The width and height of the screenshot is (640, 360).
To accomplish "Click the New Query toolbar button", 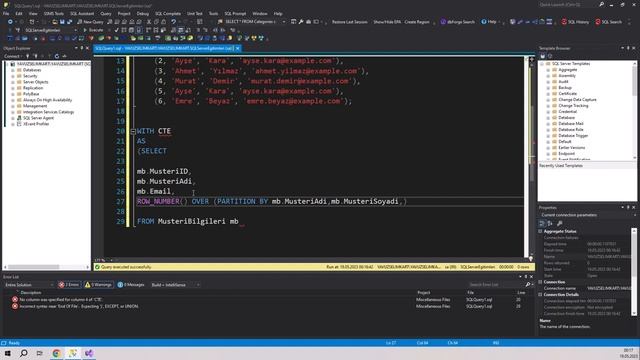I will (90, 22).
